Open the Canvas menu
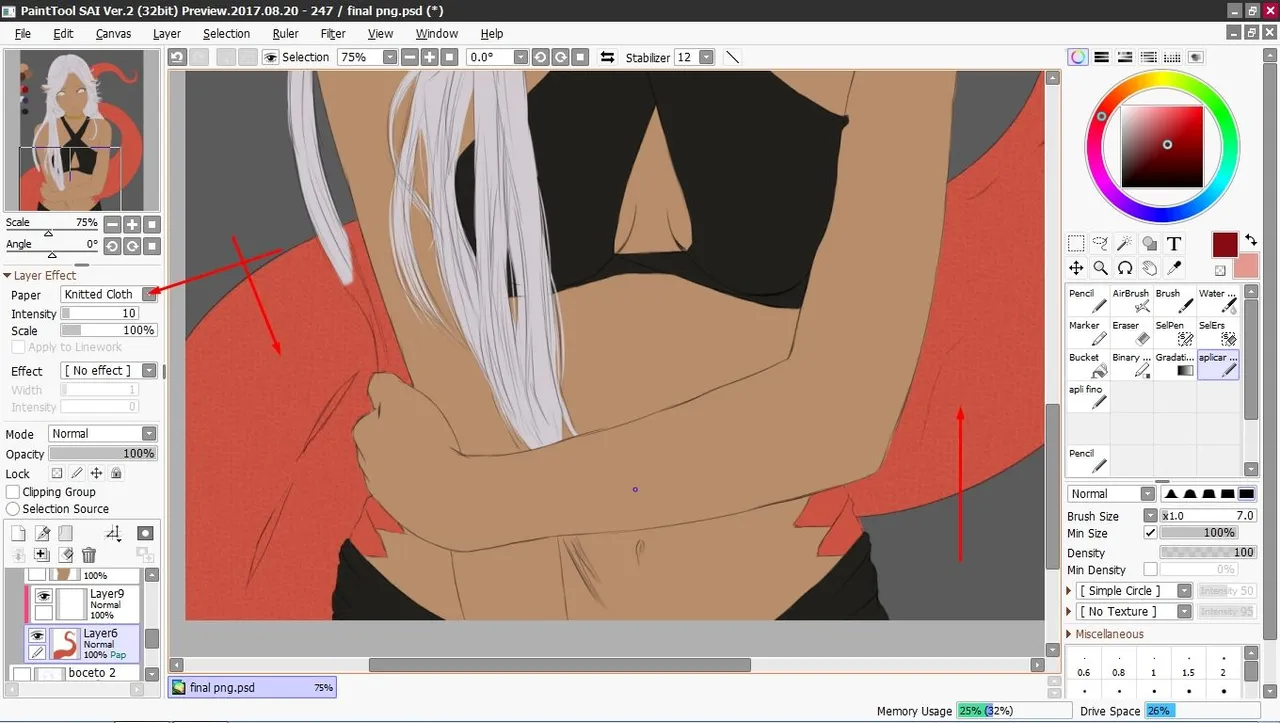Viewport: 1280px width, 723px height. click(113, 34)
